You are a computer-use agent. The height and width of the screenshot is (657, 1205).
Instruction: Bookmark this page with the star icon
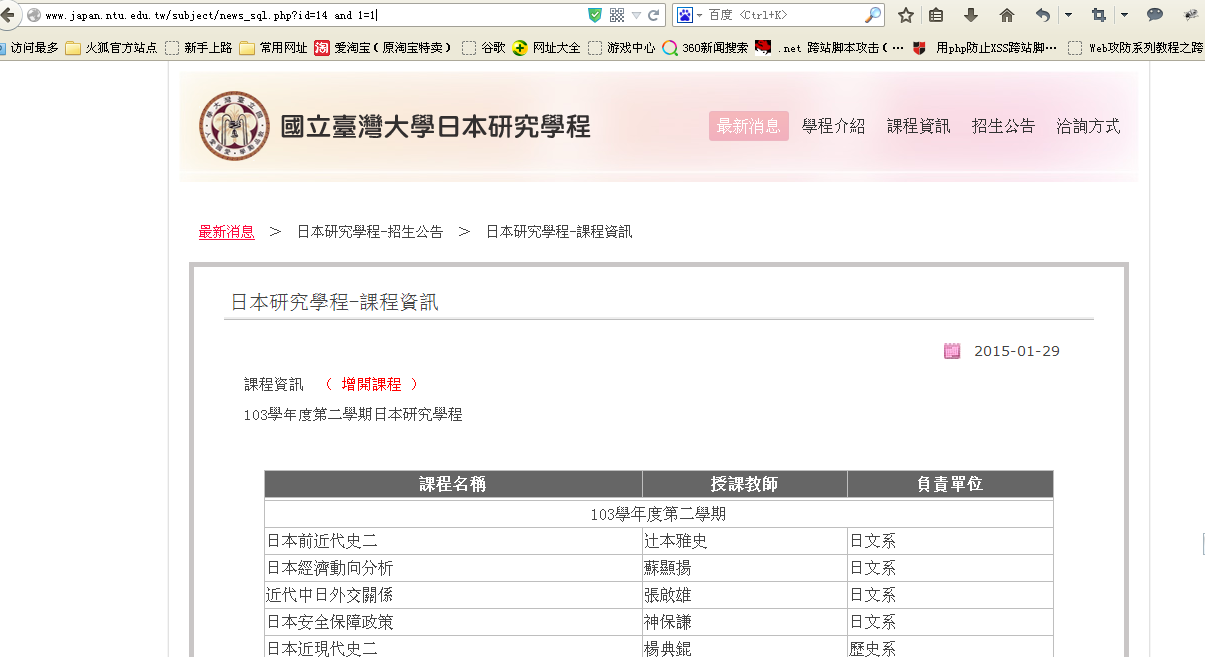pos(906,15)
